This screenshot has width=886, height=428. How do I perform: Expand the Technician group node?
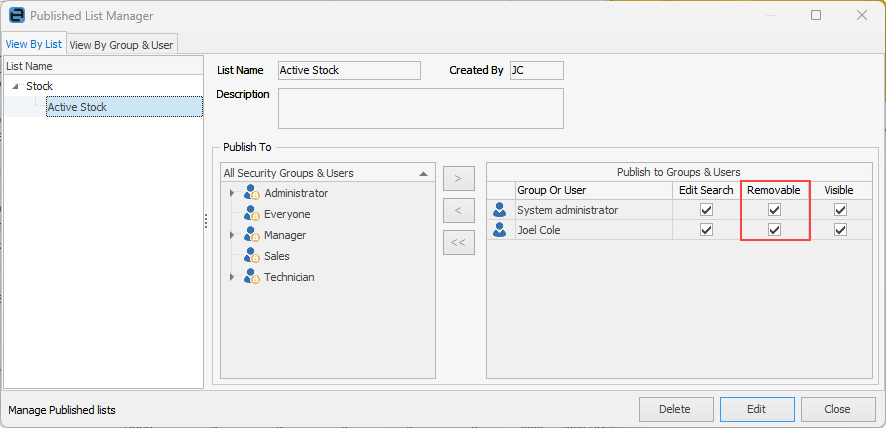(x=232, y=277)
